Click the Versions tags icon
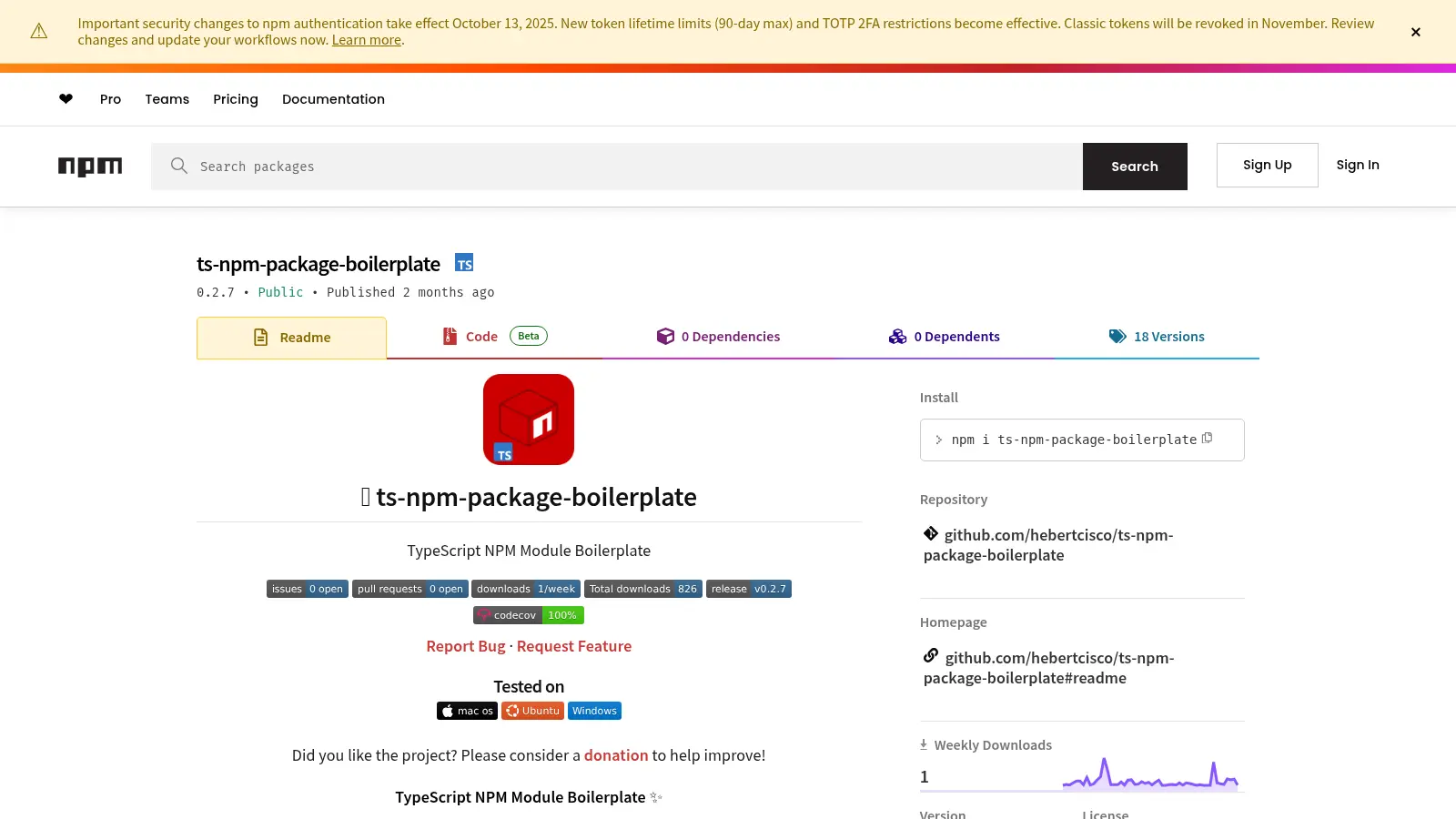 click(1117, 337)
